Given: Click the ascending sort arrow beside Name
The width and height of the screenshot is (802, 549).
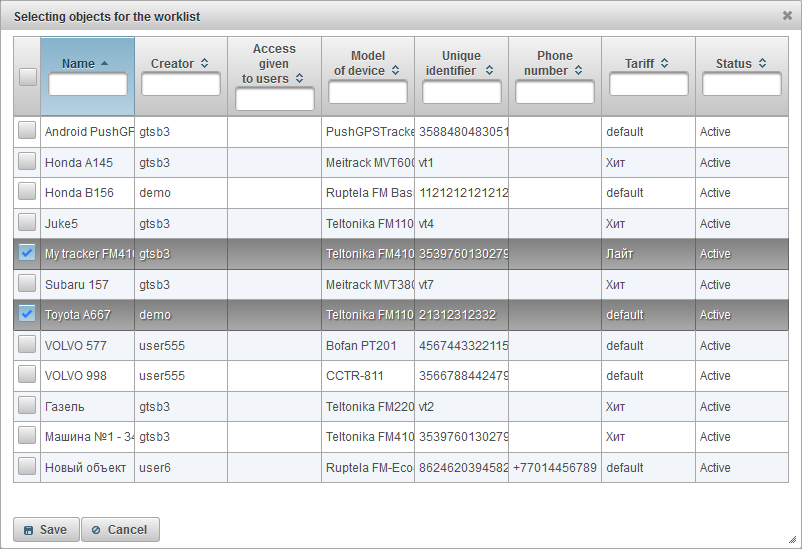Looking at the screenshot, I should pyautogui.click(x=106, y=63).
